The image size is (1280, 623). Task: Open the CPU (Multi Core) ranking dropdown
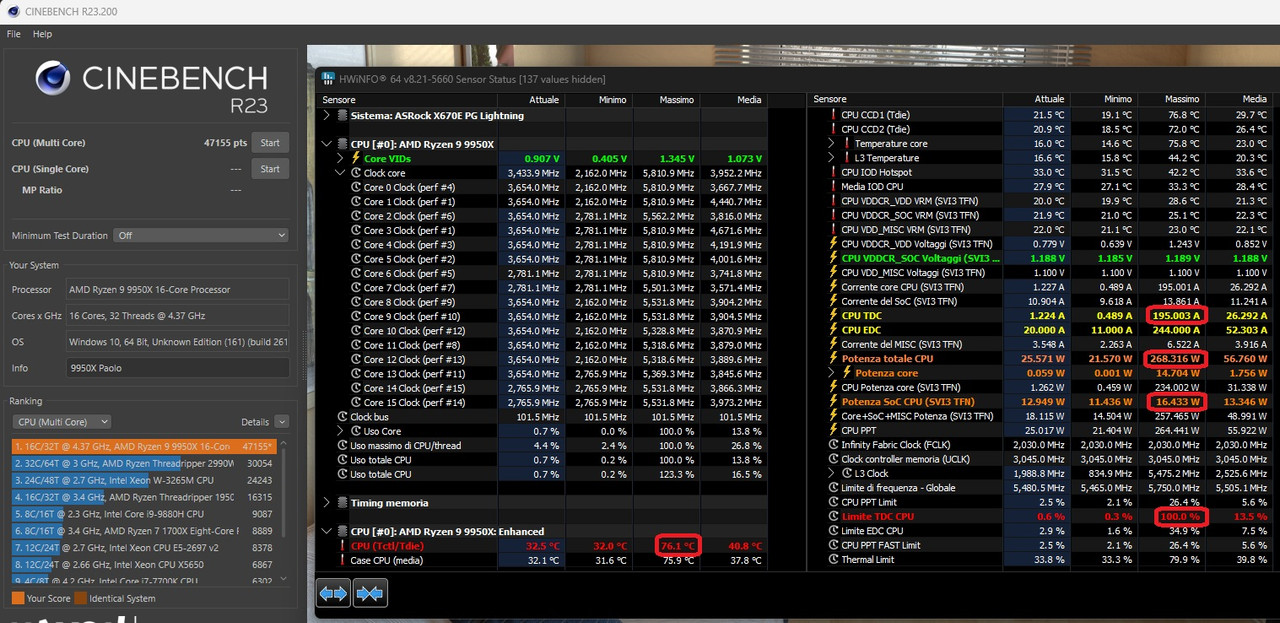tap(62, 422)
